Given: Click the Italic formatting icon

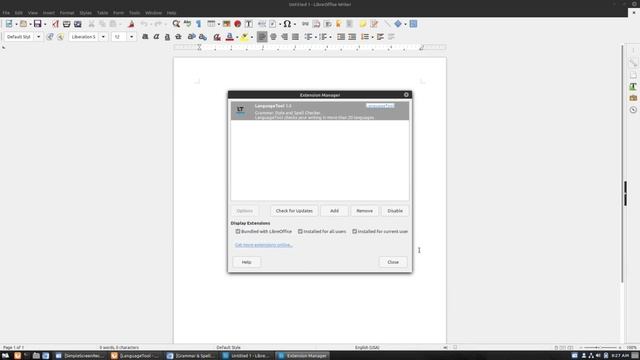Looking at the screenshot, I should [156, 37].
